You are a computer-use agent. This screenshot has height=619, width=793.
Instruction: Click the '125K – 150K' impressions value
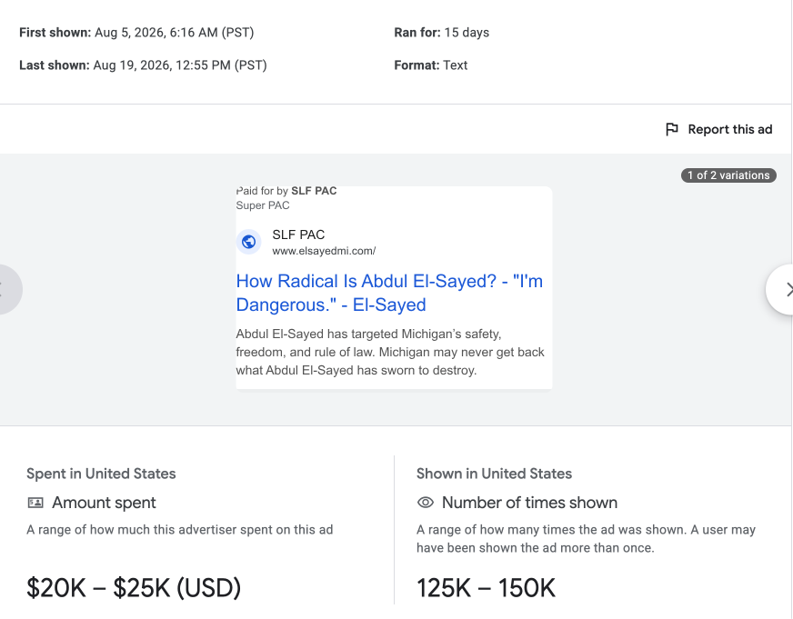click(x=486, y=588)
